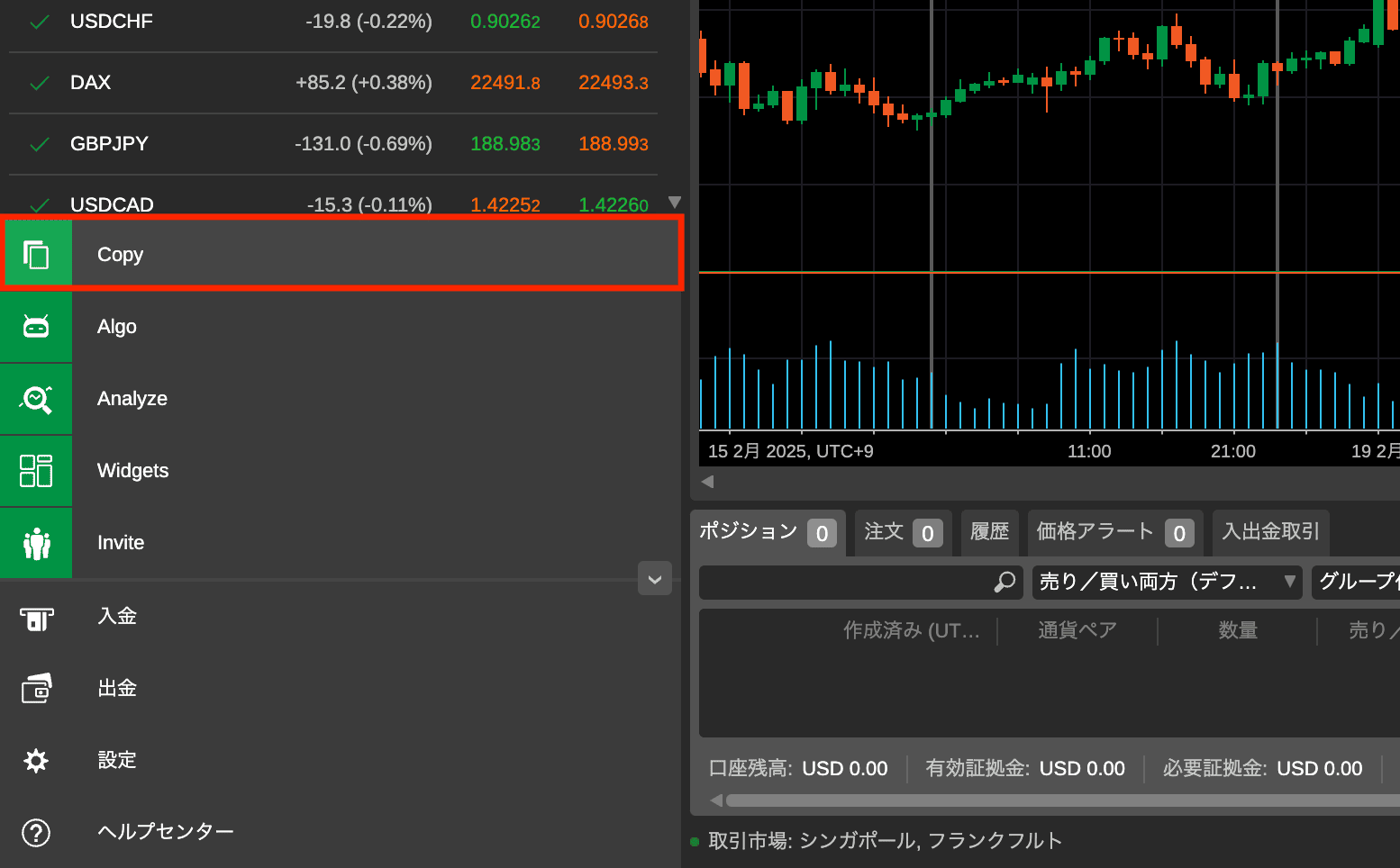Click USDCAD buy price 1.42260
Image resolution: width=1400 pixels, height=868 pixels.
(614, 205)
